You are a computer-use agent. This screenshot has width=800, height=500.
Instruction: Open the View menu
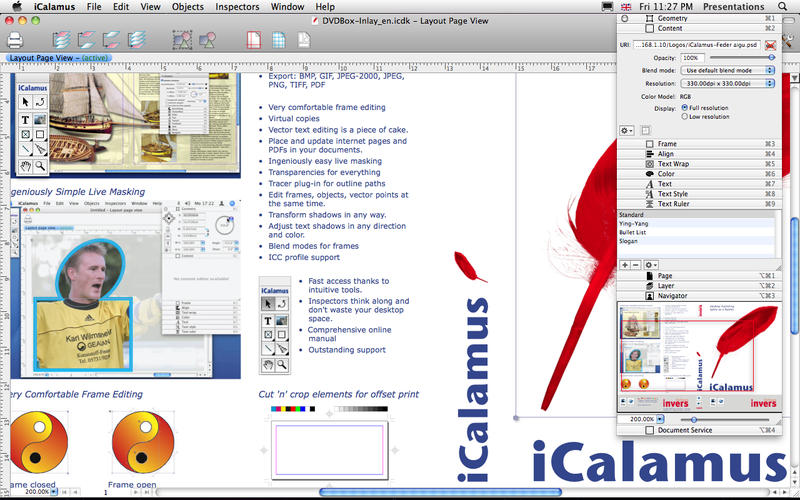[x=151, y=7]
